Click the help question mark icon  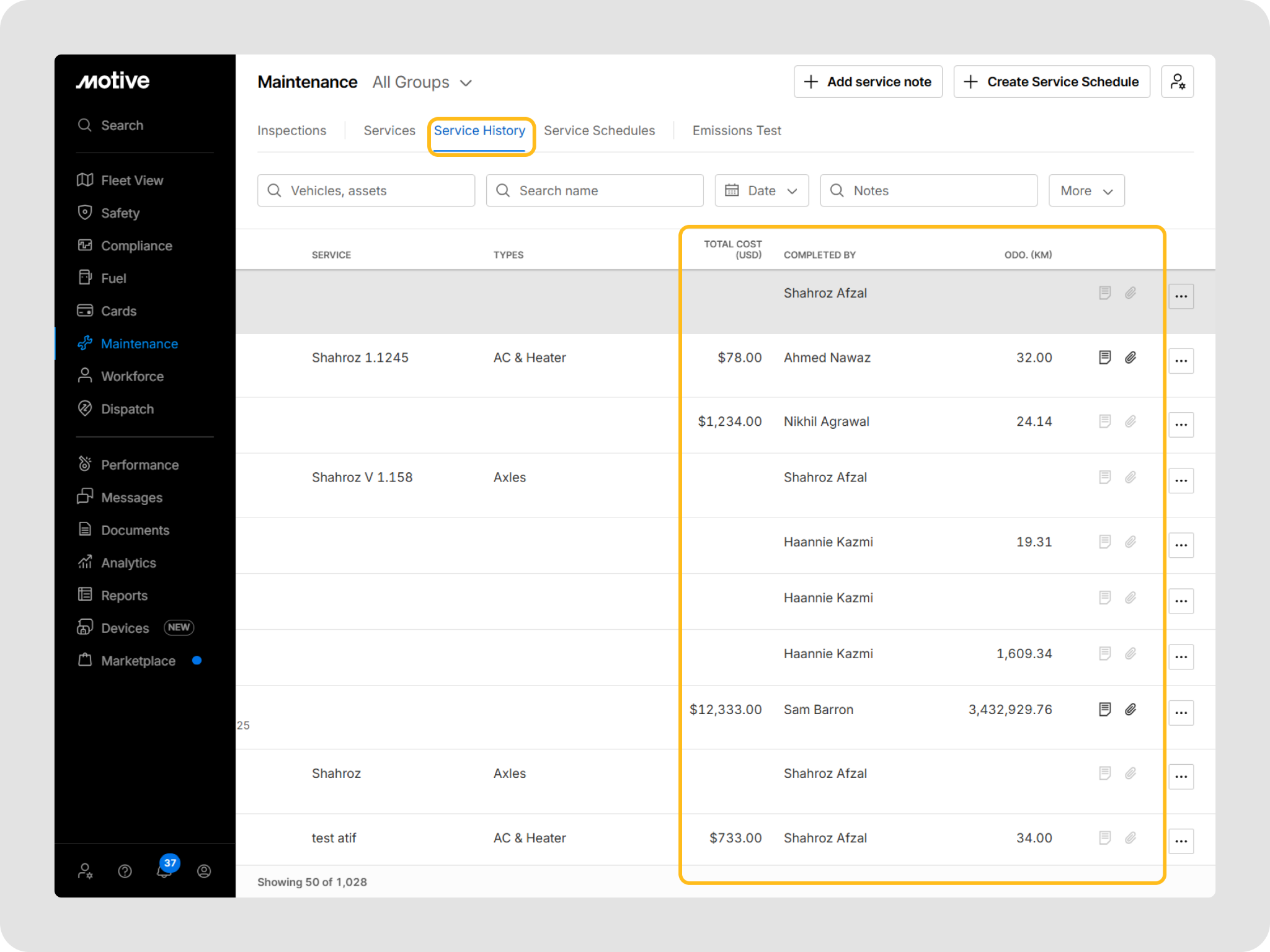[x=125, y=871]
